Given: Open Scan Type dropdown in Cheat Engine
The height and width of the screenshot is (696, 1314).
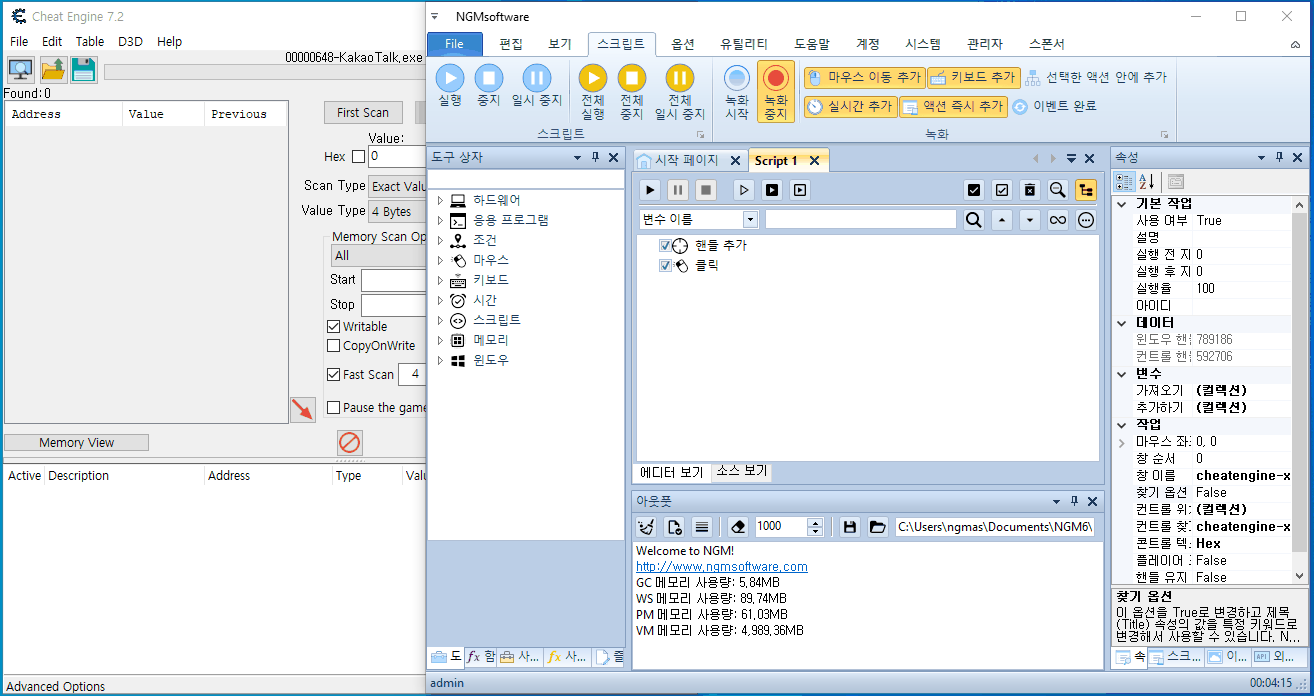Looking at the screenshot, I should point(397,186).
